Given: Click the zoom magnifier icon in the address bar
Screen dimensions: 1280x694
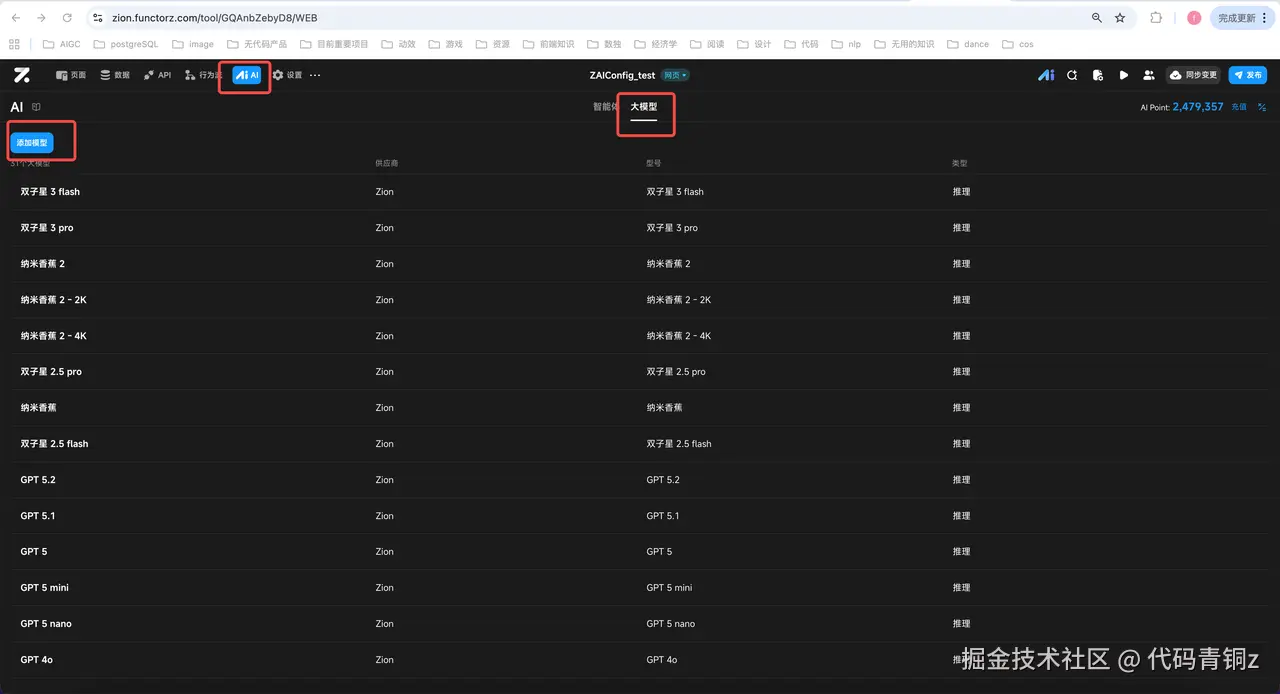Looking at the screenshot, I should click(1097, 18).
